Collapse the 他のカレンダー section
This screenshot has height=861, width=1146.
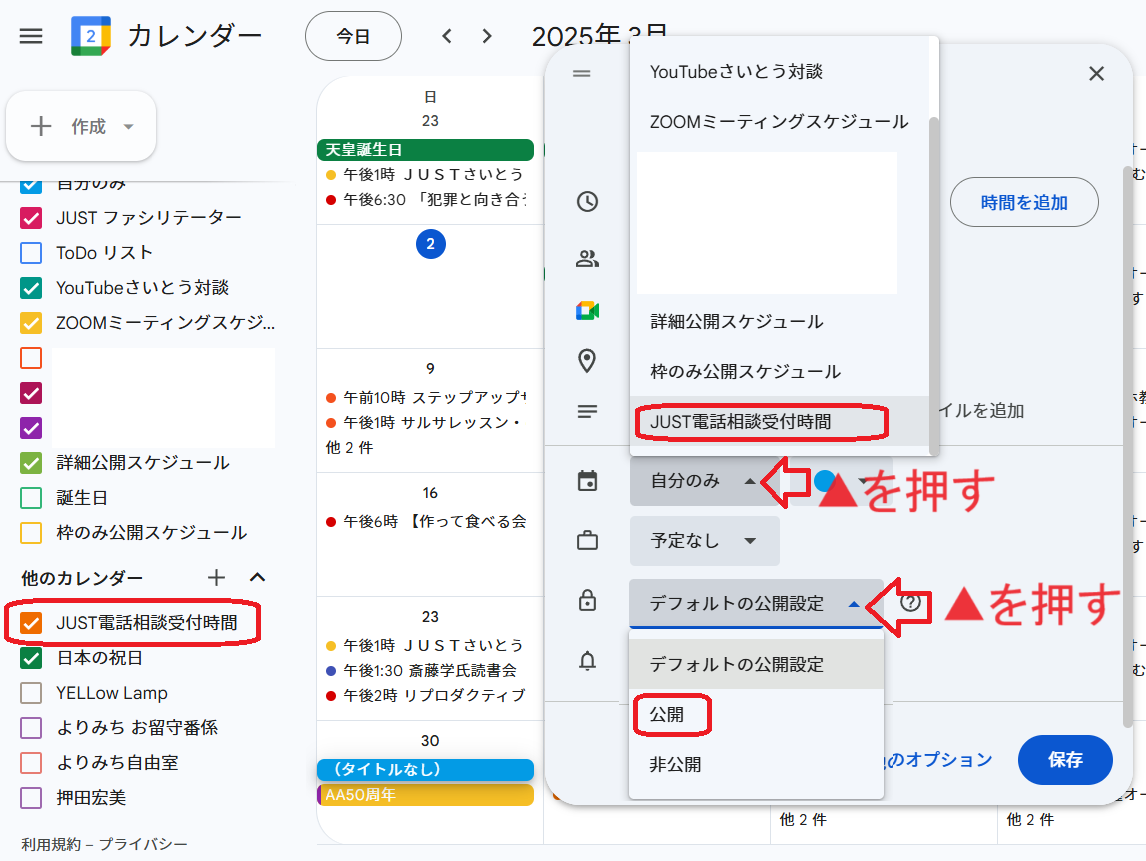point(257,577)
